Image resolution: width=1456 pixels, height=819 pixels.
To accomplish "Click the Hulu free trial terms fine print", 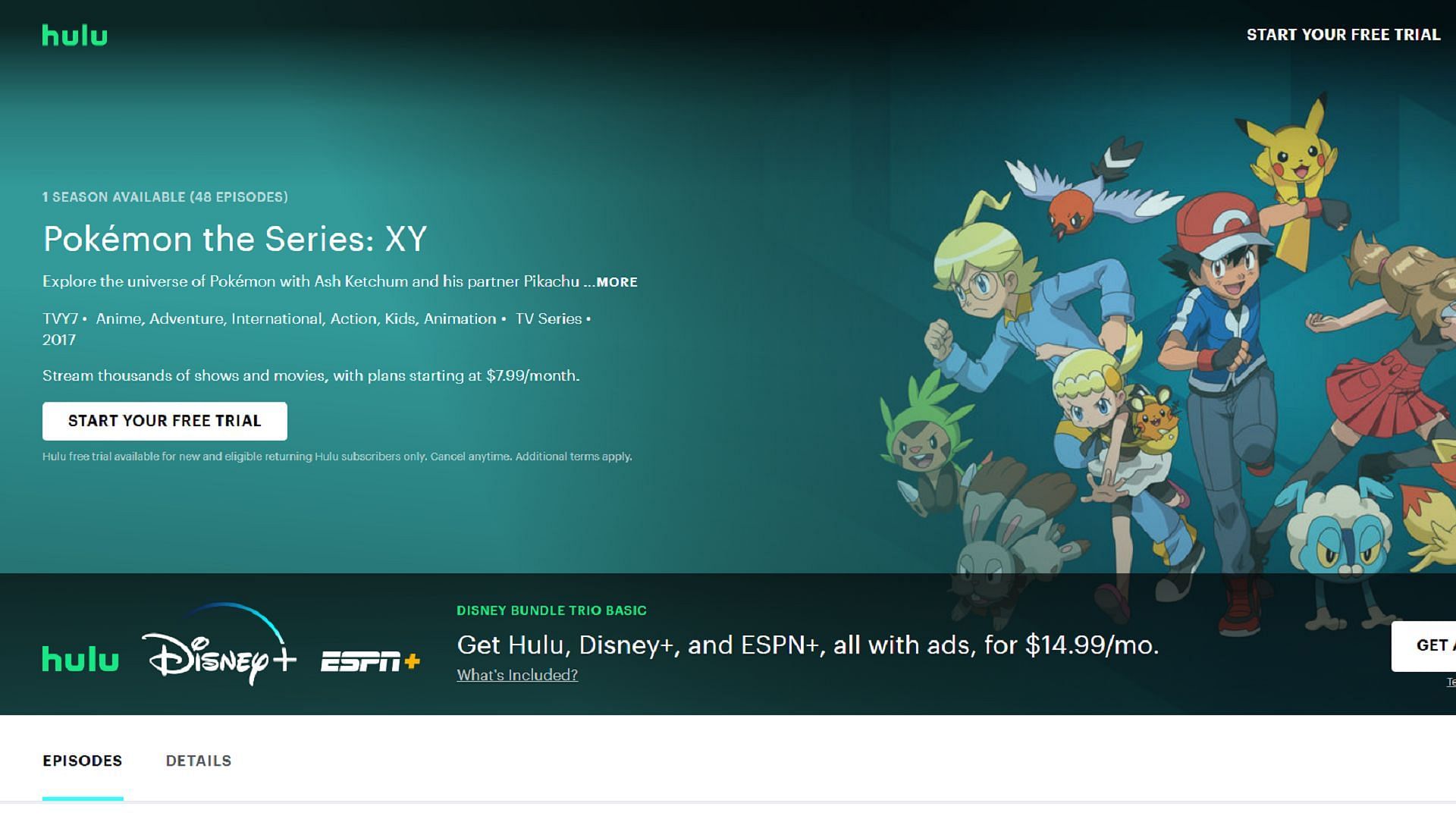I will click(x=337, y=457).
